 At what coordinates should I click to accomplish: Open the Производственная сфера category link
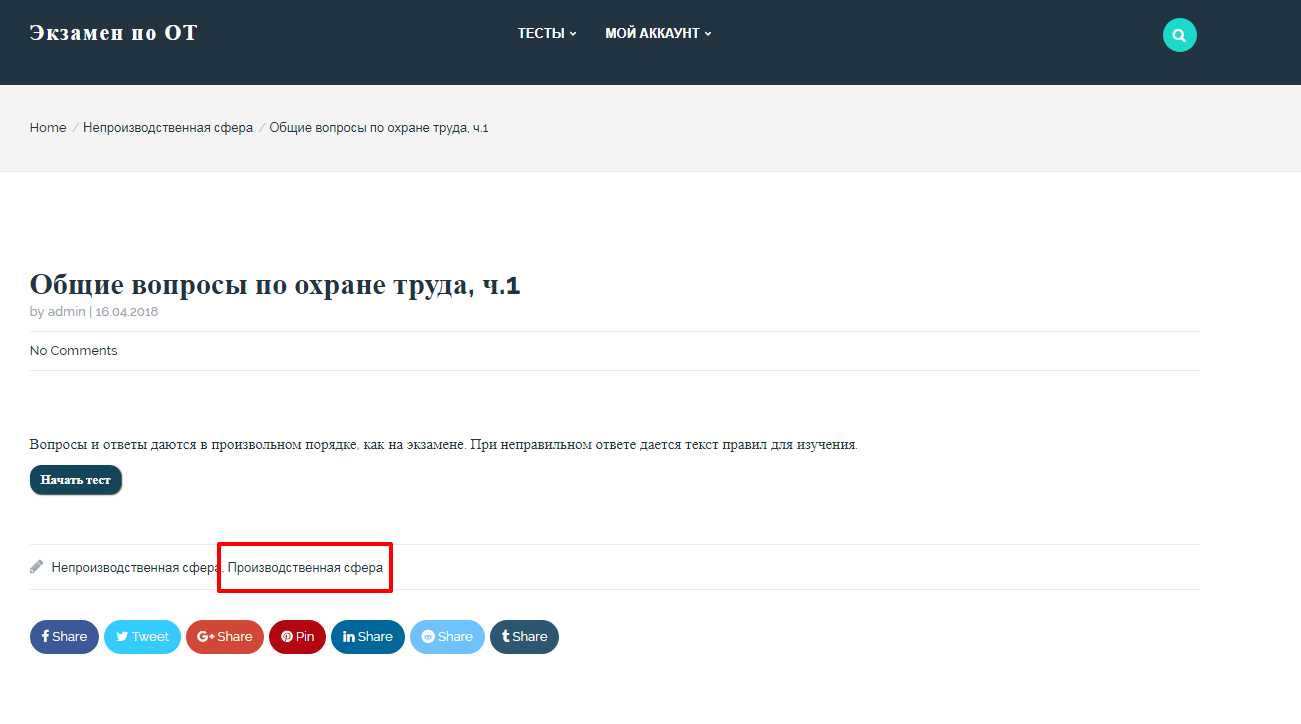pos(305,567)
